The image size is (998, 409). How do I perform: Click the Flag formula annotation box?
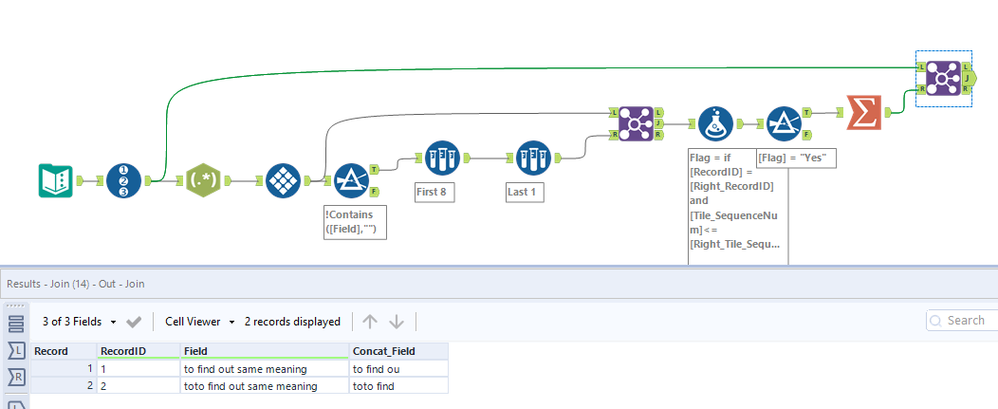738,207
